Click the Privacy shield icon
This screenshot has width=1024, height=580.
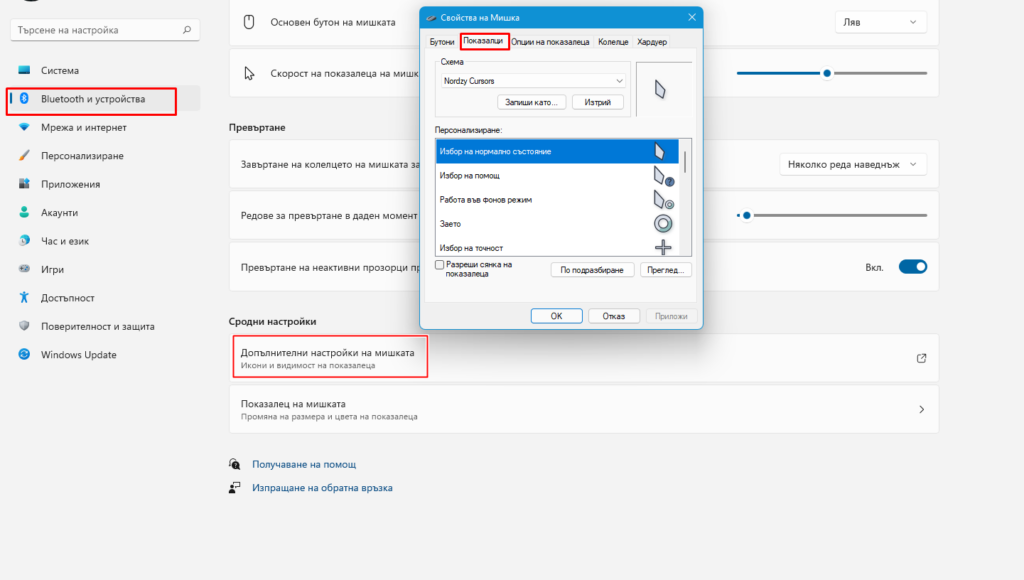24,325
